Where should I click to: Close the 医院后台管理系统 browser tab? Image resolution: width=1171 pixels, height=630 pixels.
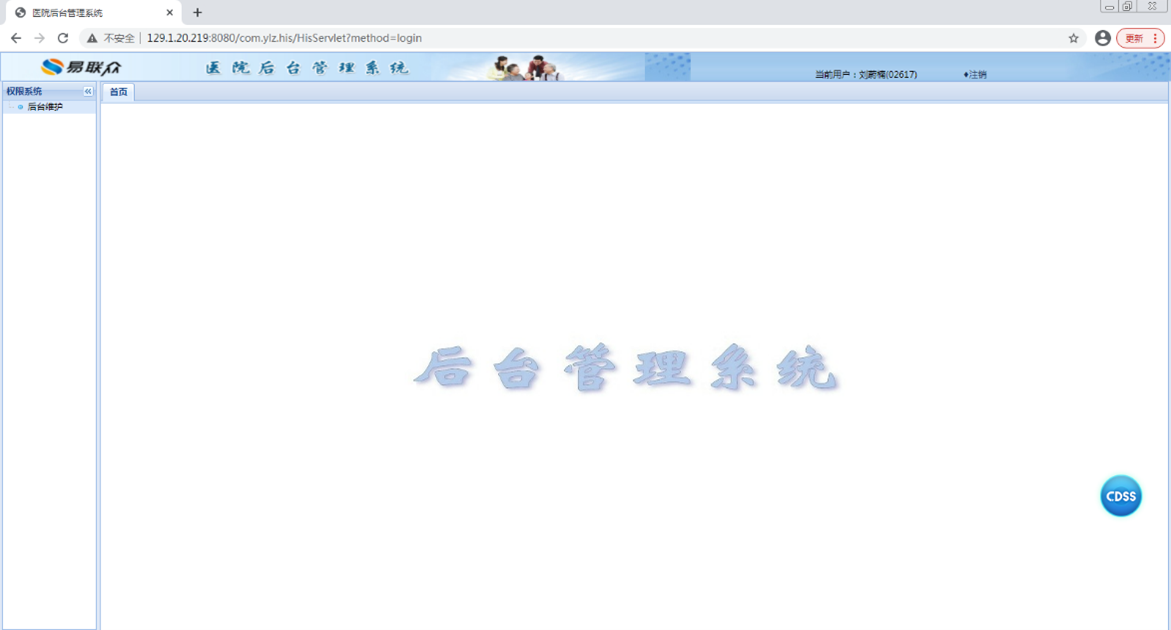170,13
